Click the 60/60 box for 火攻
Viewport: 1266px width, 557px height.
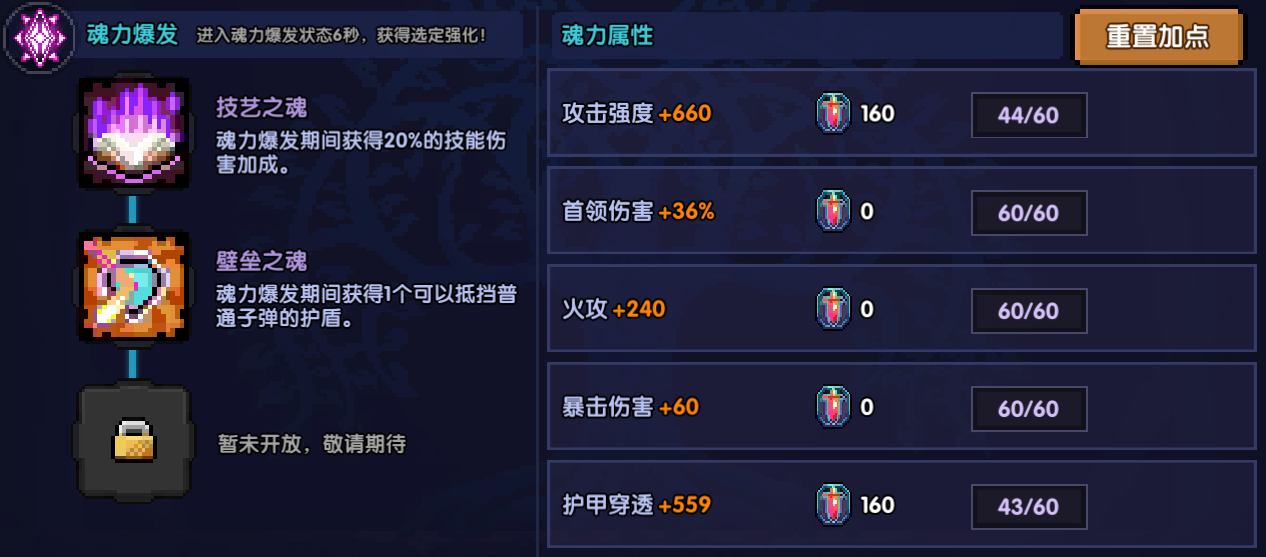(x=1029, y=311)
